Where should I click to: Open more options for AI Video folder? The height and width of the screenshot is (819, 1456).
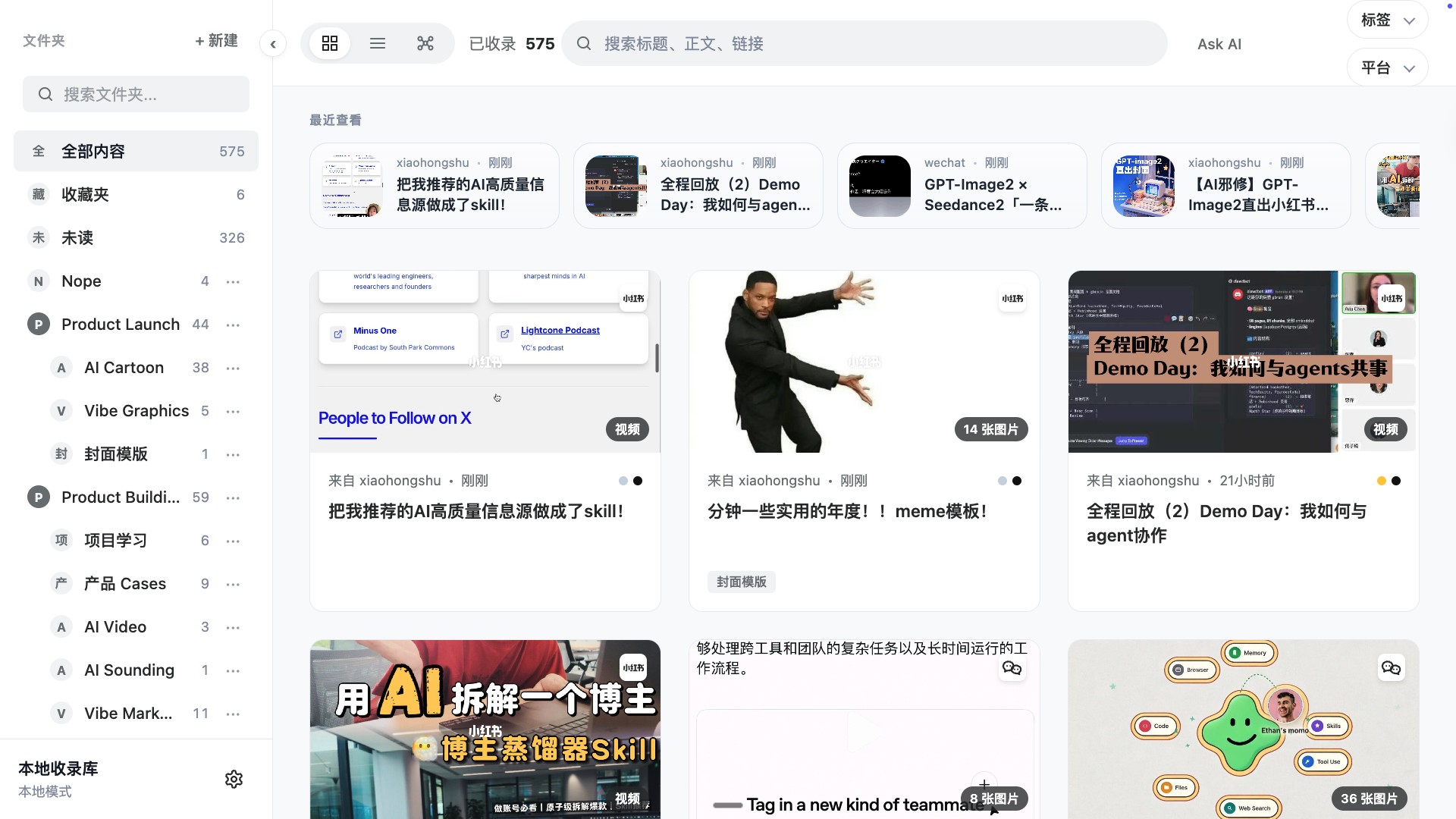pos(233,627)
